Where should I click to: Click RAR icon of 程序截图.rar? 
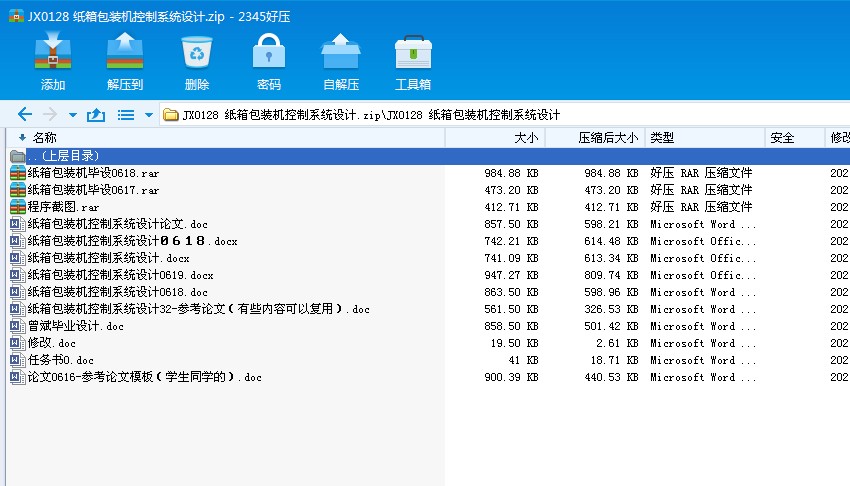18,207
